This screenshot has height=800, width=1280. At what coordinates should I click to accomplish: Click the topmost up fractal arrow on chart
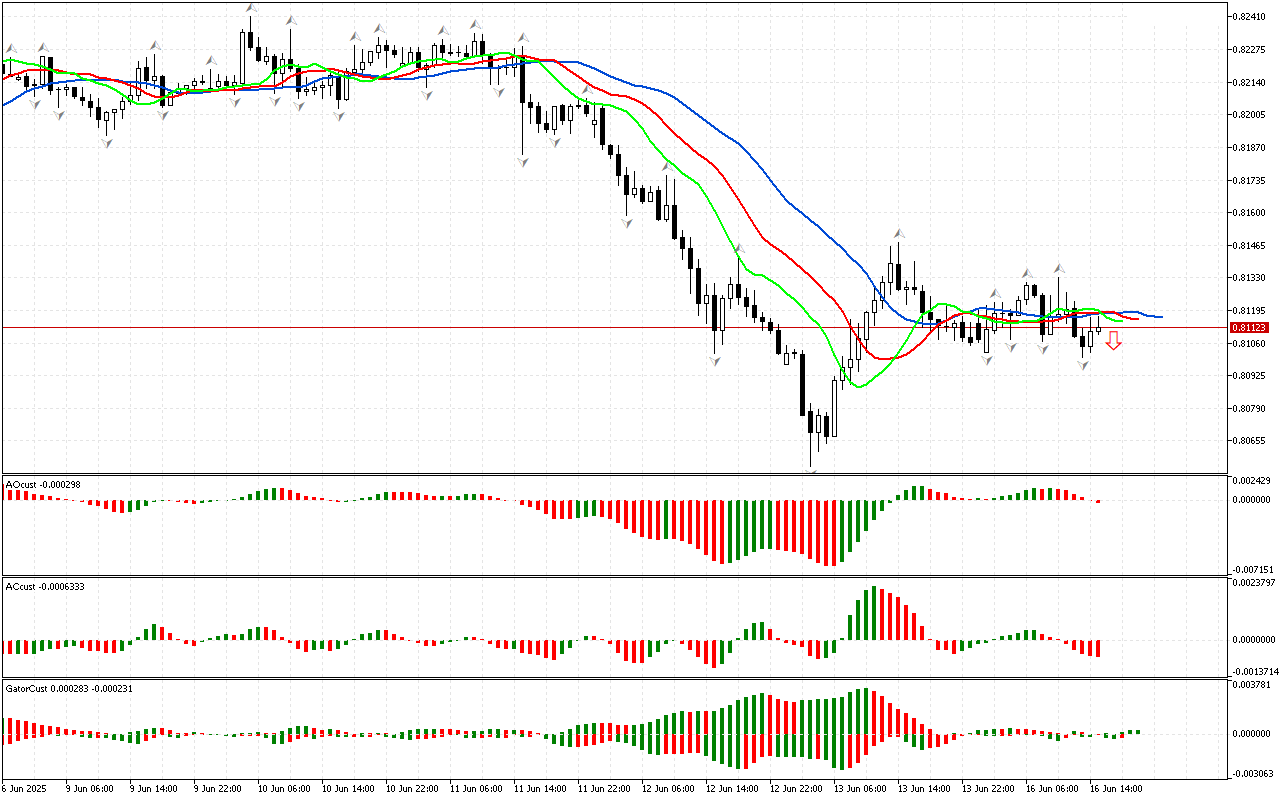point(249,9)
